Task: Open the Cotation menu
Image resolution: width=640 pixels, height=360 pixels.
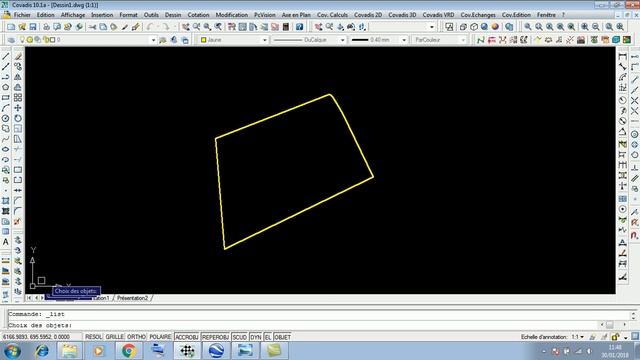Action: click(x=198, y=15)
